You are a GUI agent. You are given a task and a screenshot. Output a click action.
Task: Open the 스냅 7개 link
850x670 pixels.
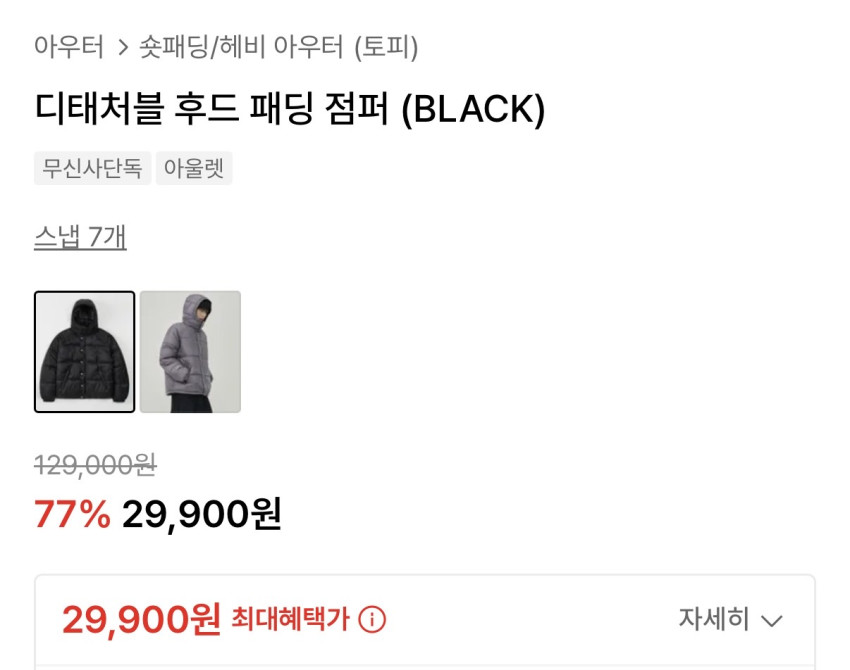[x=80, y=237]
